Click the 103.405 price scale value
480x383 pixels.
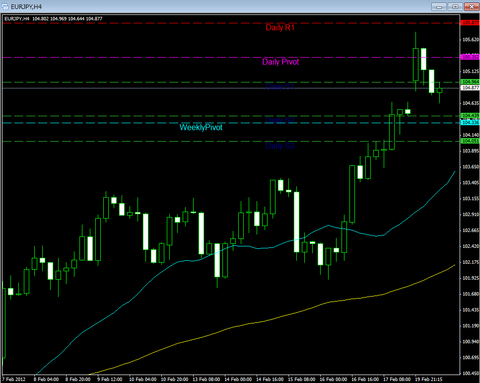pyautogui.click(x=470, y=183)
